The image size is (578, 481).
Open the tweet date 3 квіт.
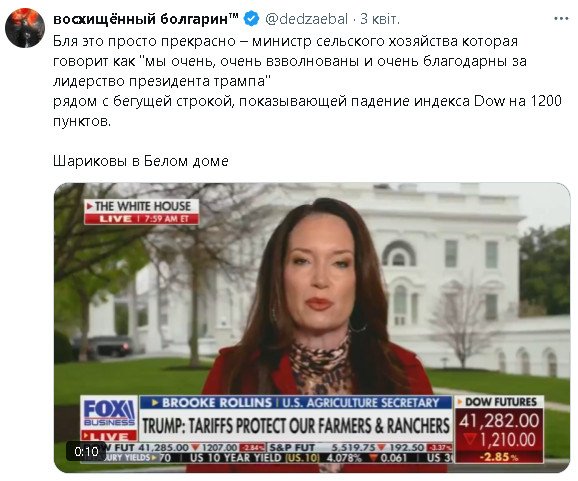[x=380, y=19]
